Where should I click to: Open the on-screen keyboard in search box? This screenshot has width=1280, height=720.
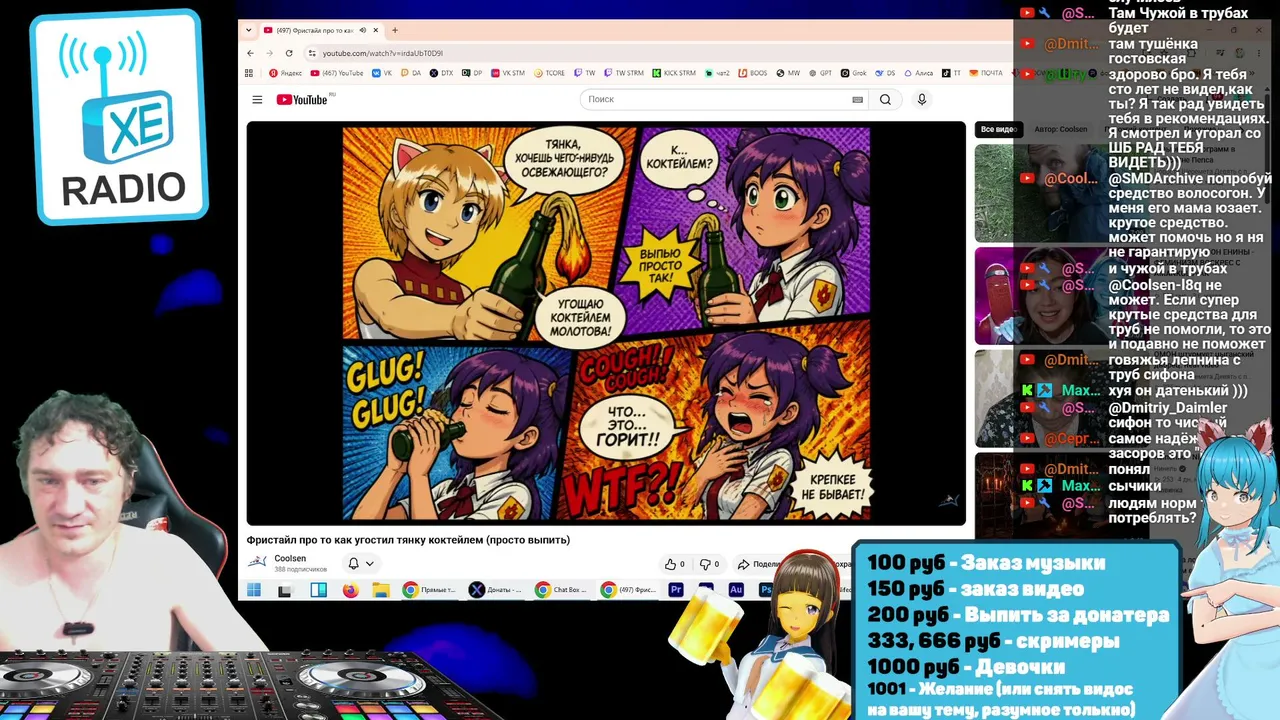tap(857, 99)
